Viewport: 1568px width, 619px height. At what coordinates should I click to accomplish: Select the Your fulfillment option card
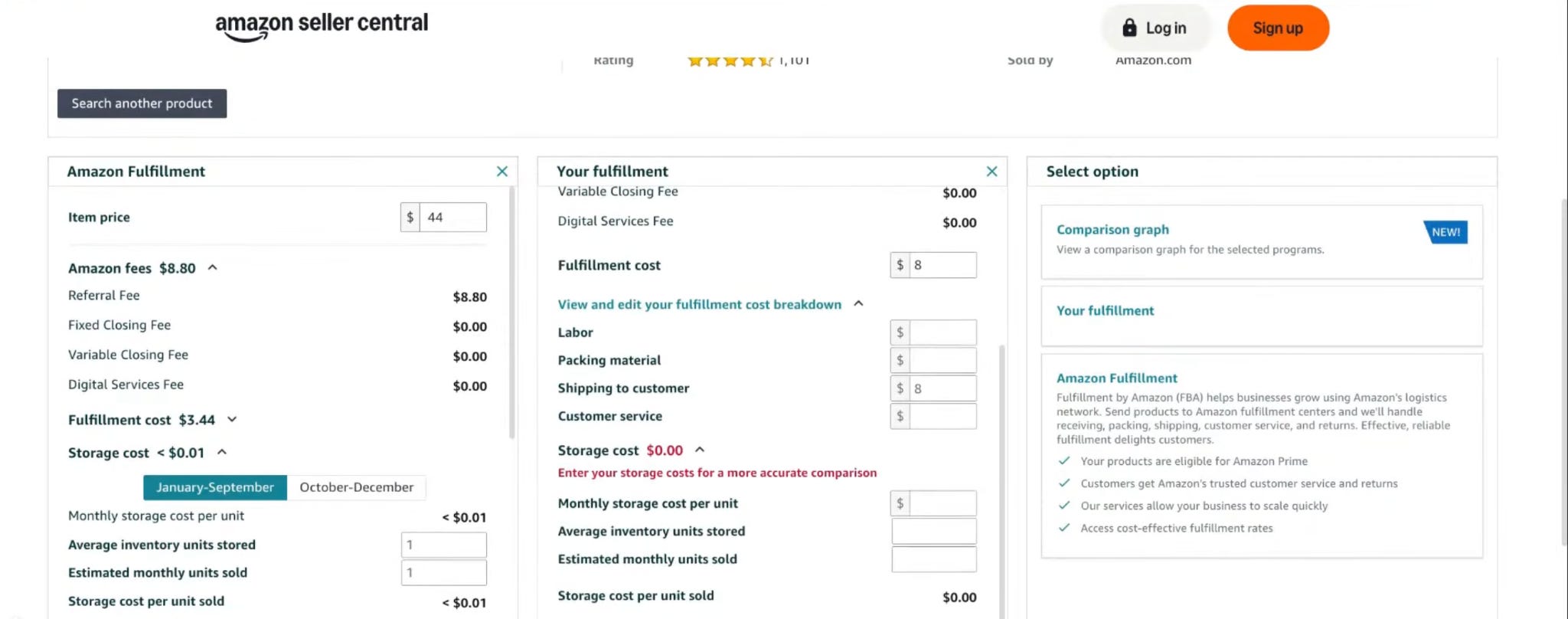point(1262,316)
